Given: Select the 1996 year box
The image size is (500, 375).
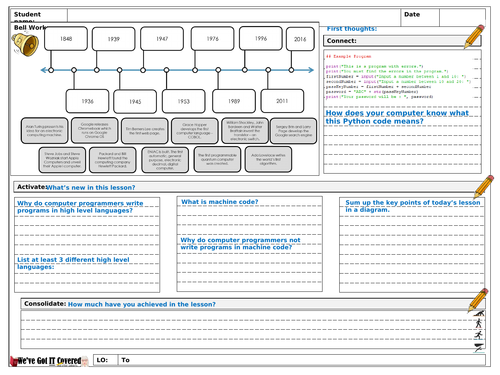Looking at the screenshot, I should pyautogui.click(x=261, y=38).
